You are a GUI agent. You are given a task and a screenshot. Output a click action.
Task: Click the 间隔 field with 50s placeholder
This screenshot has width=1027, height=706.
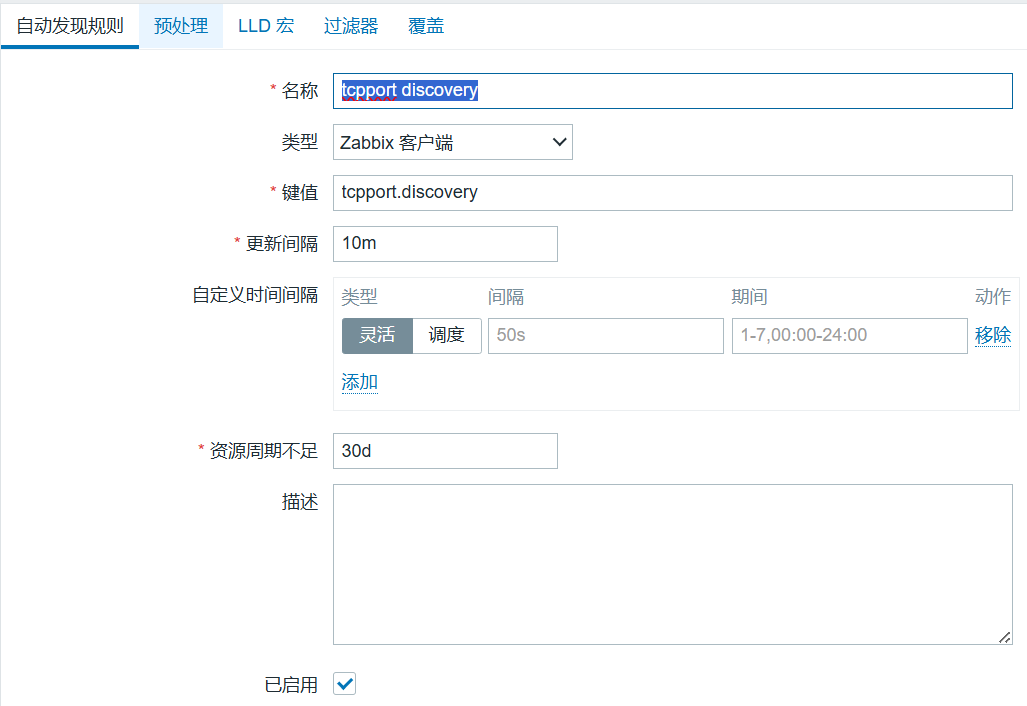pyautogui.click(x=605, y=336)
